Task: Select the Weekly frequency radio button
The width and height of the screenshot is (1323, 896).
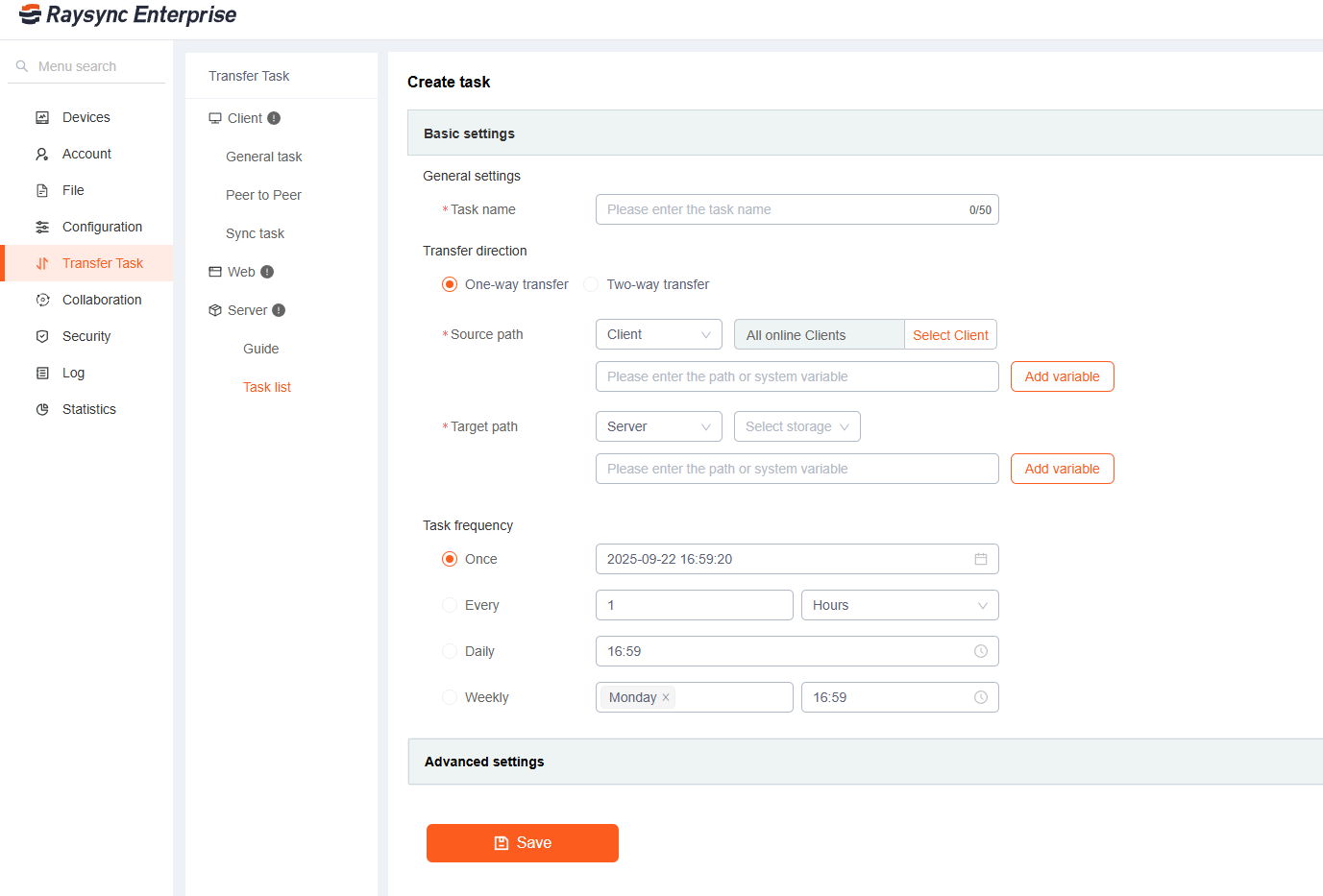Action: (x=450, y=697)
